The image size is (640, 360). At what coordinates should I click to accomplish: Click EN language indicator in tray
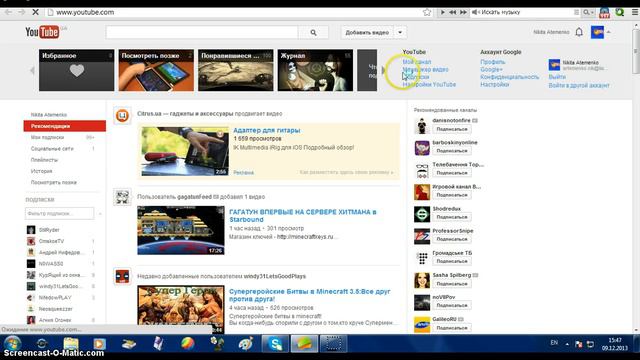point(554,342)
